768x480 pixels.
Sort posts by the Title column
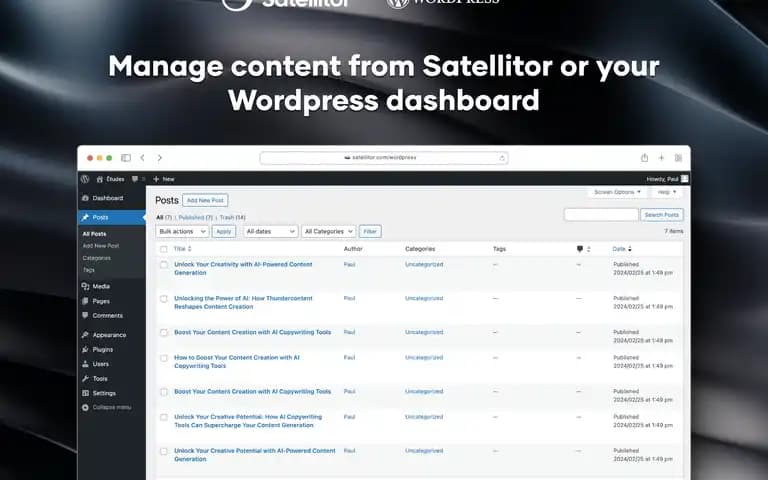click(182, 249)
